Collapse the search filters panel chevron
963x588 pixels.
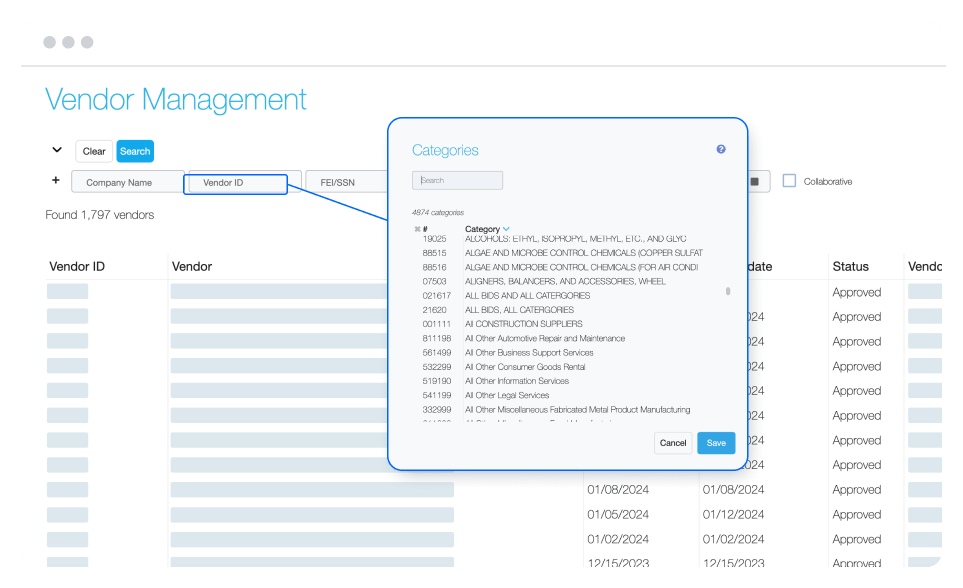56,149
